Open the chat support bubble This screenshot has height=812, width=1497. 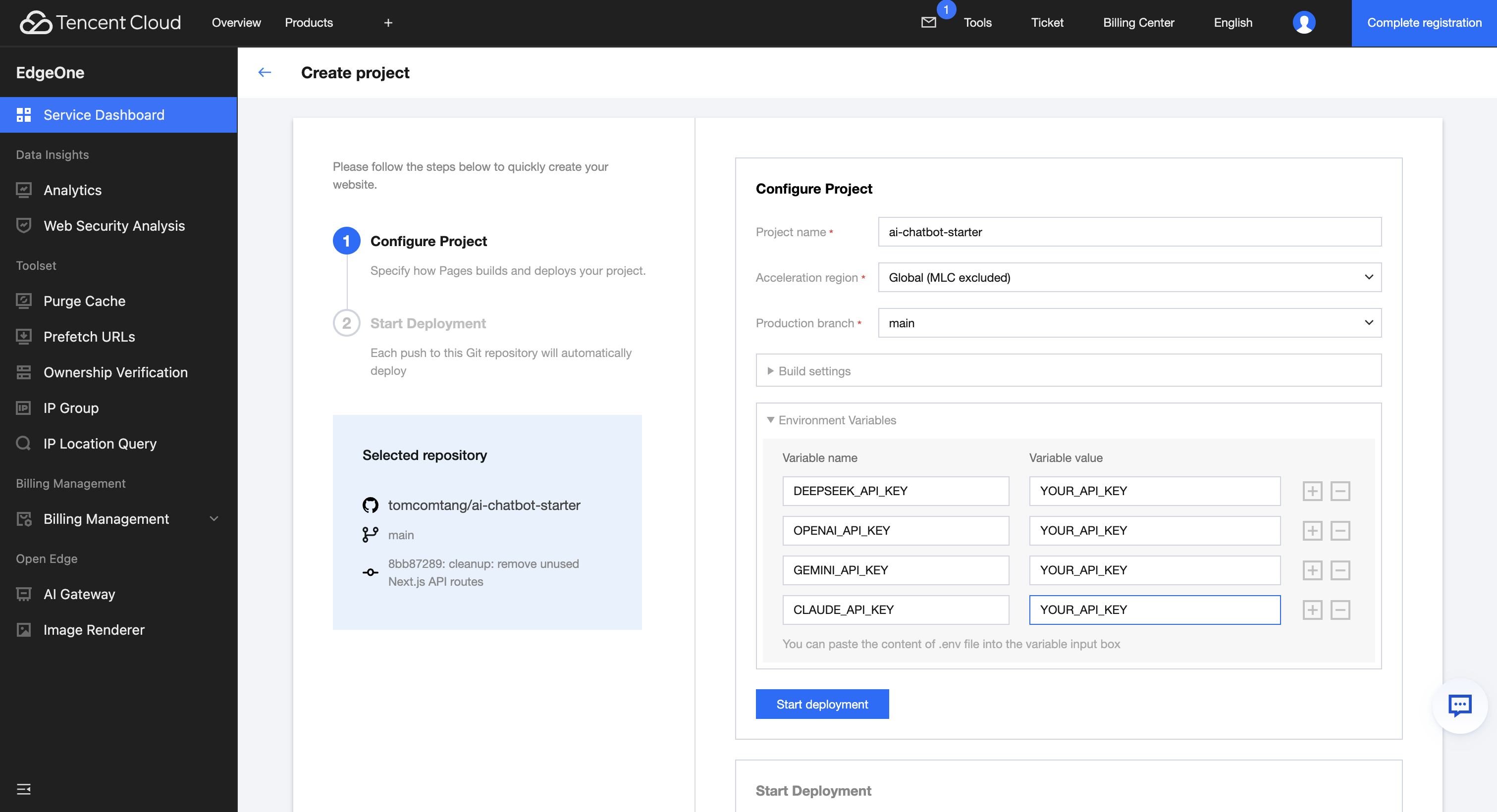coord(1459,706)
